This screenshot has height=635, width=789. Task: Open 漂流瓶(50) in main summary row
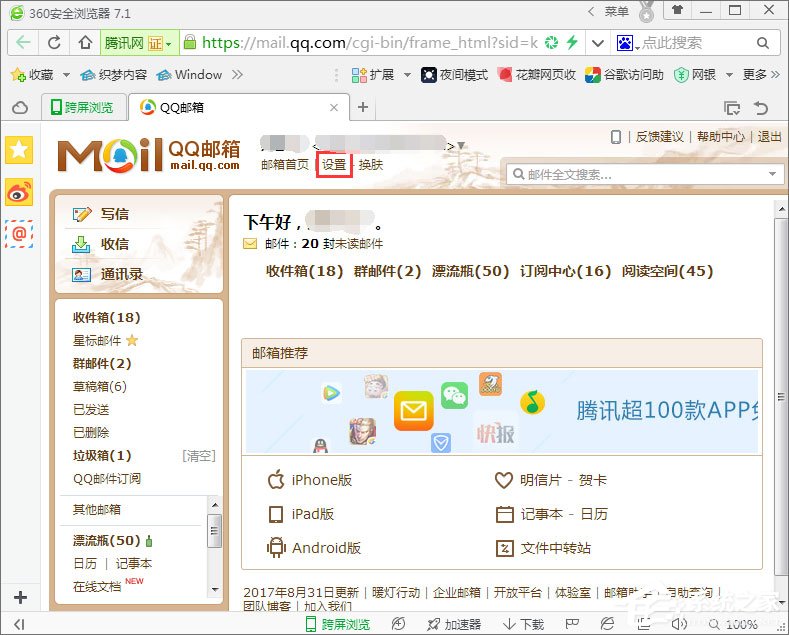click(470, 271)
